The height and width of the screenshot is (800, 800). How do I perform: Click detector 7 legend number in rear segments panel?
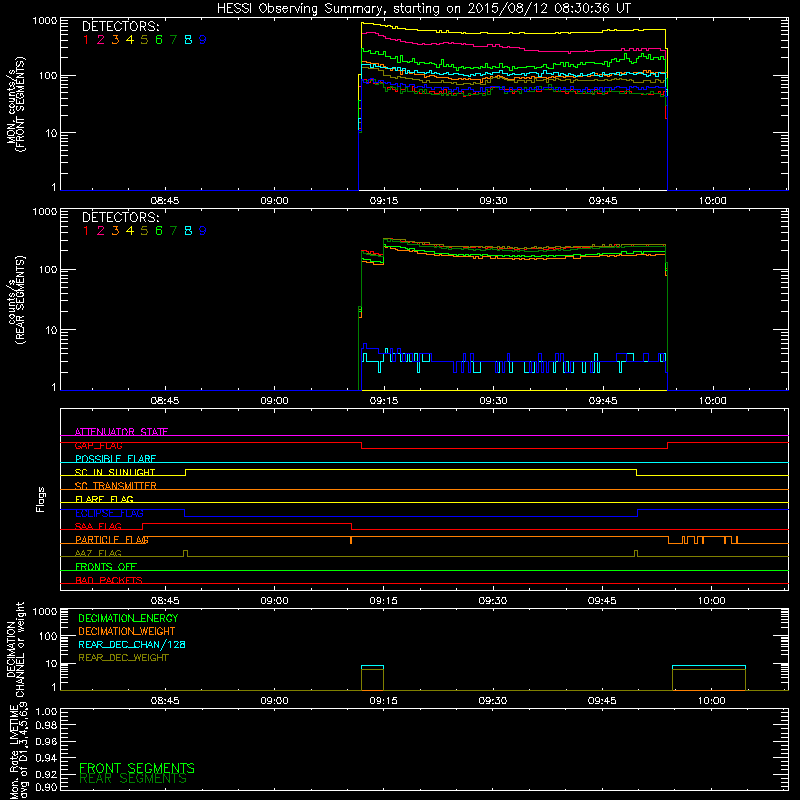point(173,231)
